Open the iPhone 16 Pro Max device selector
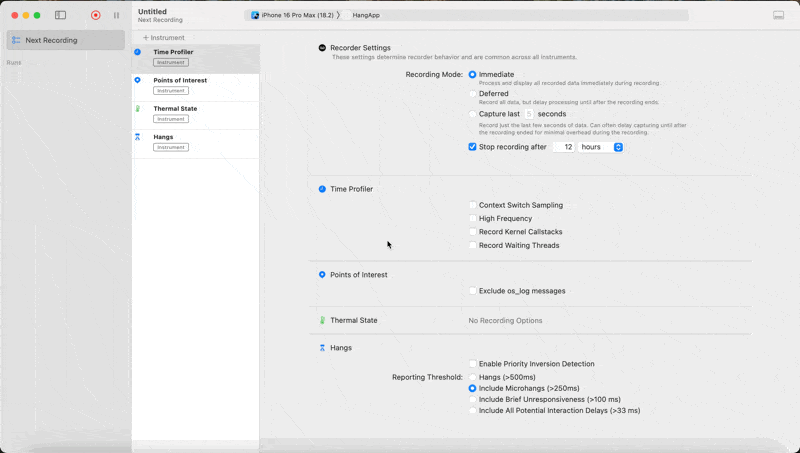Viewport: 800px width, 453px height. click(x=294, y=15)
